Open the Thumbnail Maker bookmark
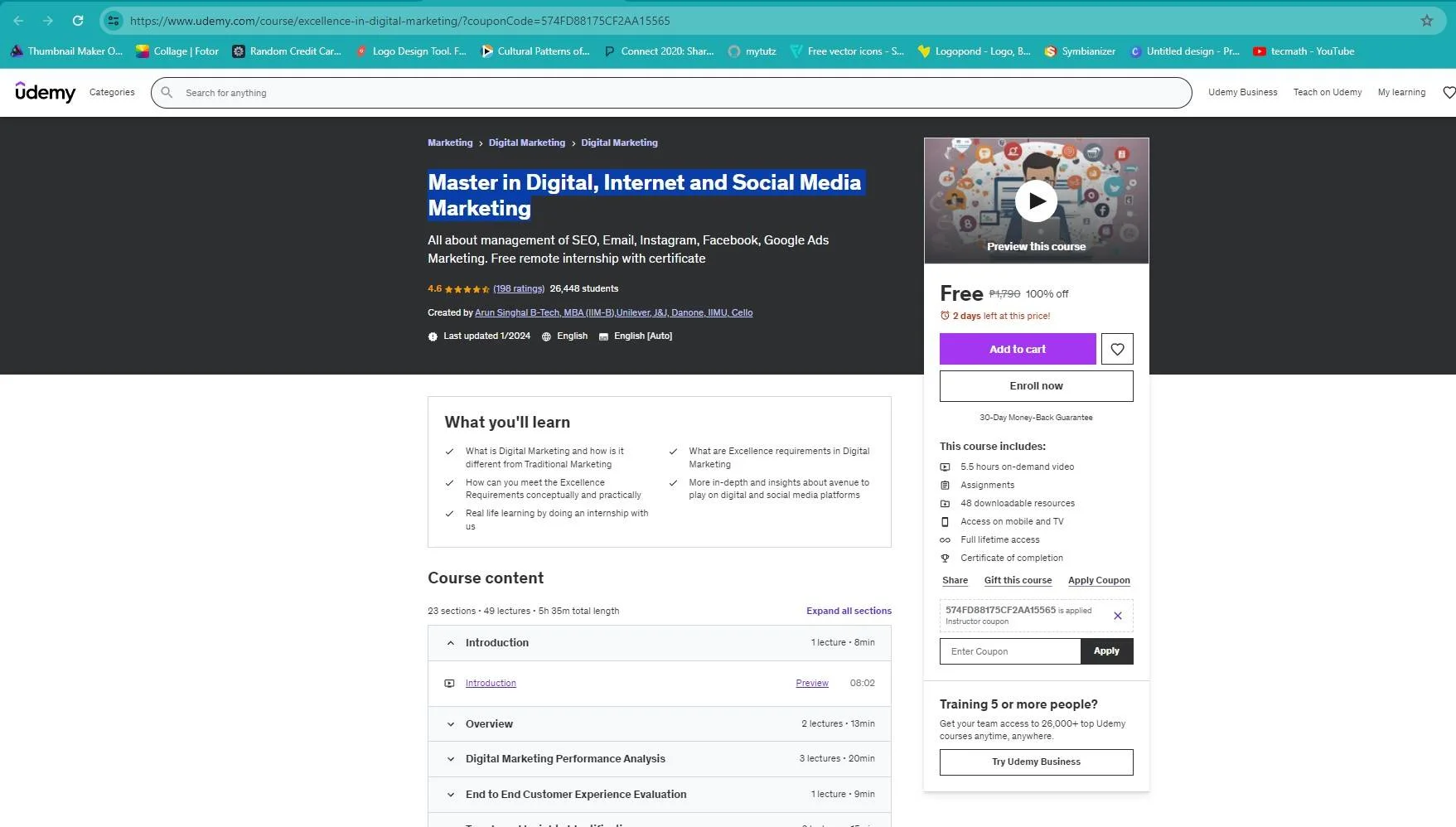1456x827 pixels. pos(66,51)
